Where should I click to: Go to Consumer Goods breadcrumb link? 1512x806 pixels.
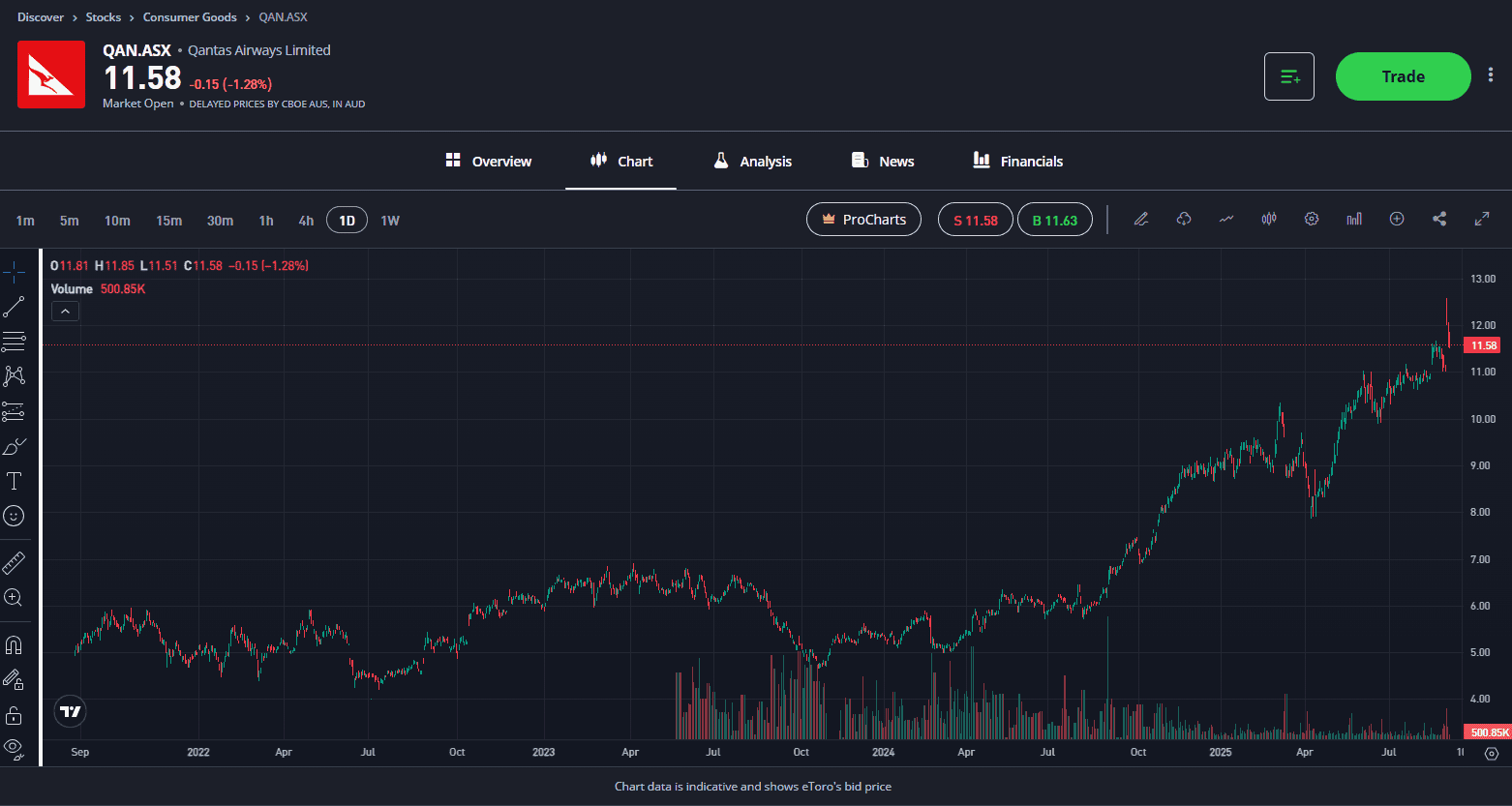click(x=190, y=17)
